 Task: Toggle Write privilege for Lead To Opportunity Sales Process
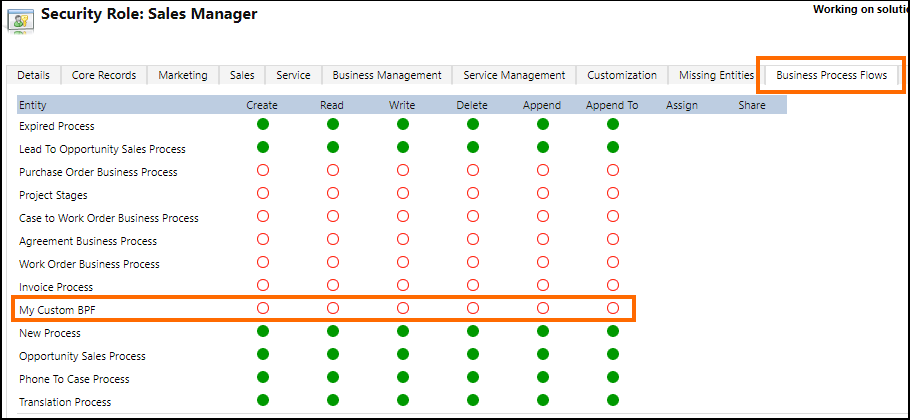(x=403, y=147)
